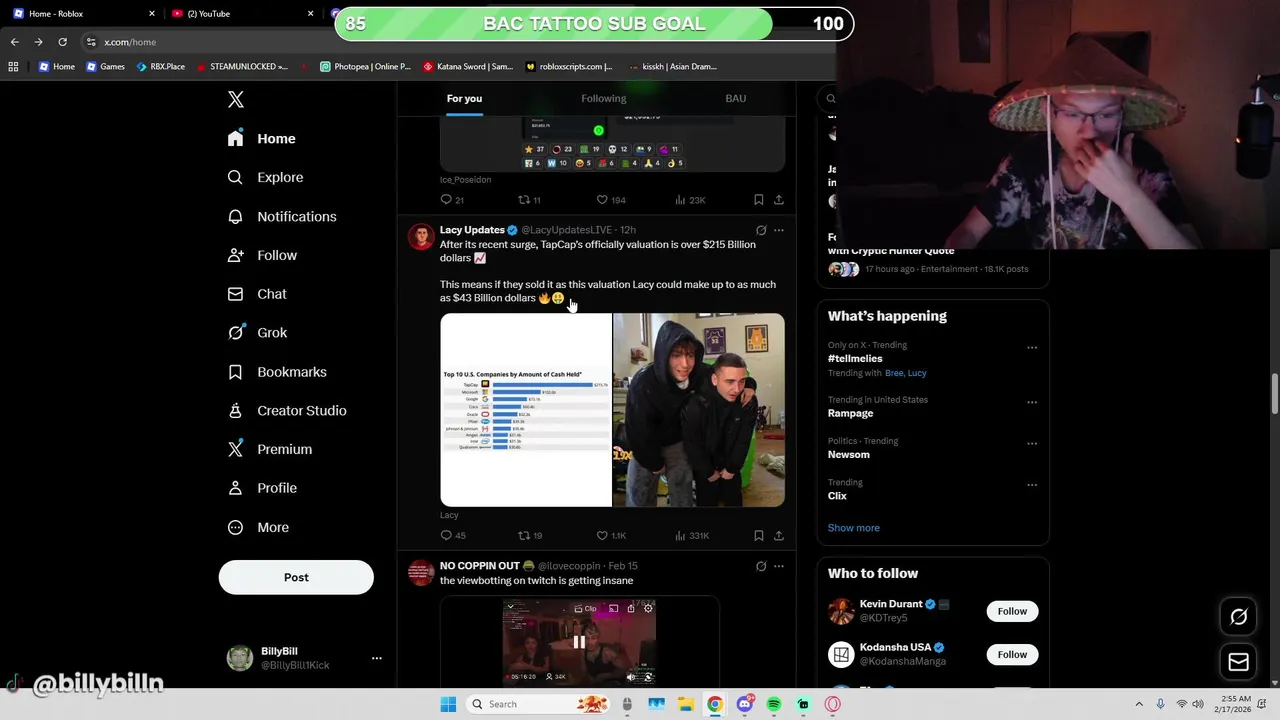Repost the Lacy Updates post
Screen dimensions: 1280x720
click(529, 536)
